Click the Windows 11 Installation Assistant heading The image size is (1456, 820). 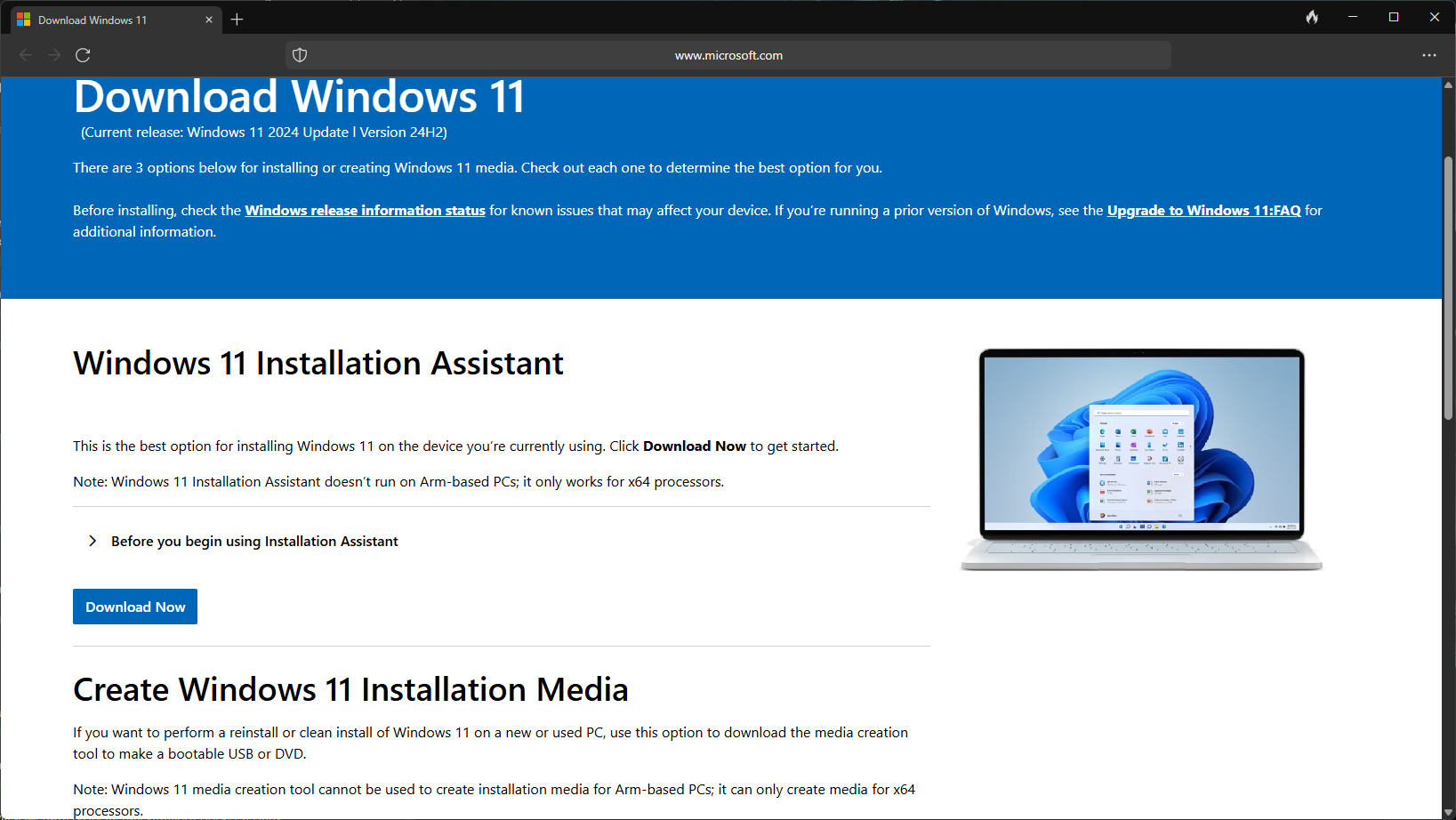click(x=318, y=363)
